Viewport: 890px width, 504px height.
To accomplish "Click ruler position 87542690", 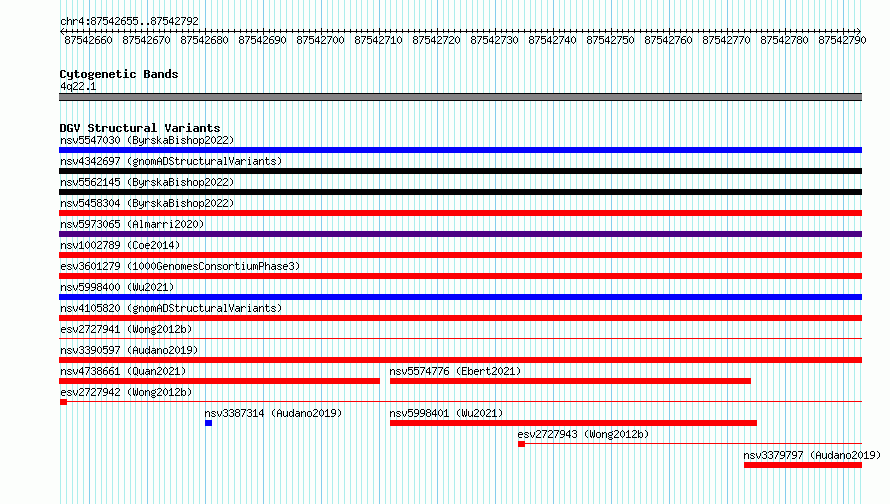I will (262, 40).
